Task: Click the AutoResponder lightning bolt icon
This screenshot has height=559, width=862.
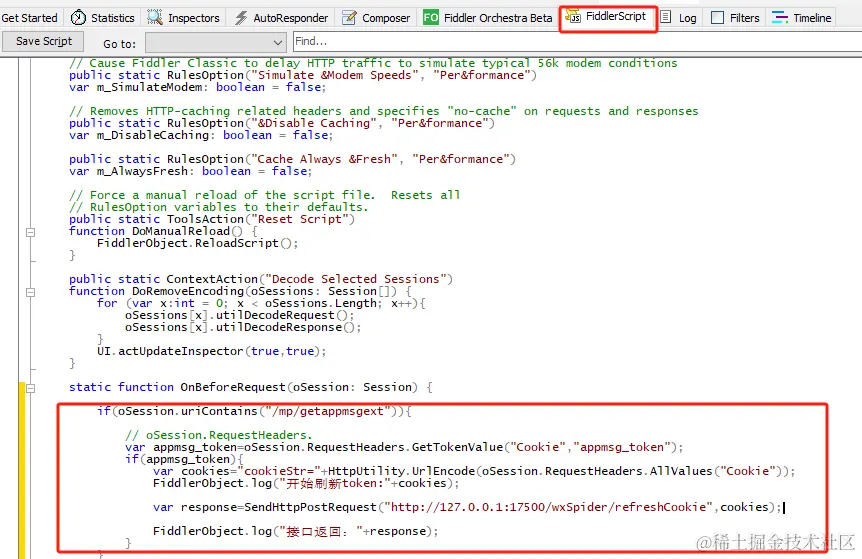Action: pyautogui.click(x=241, y=18)
